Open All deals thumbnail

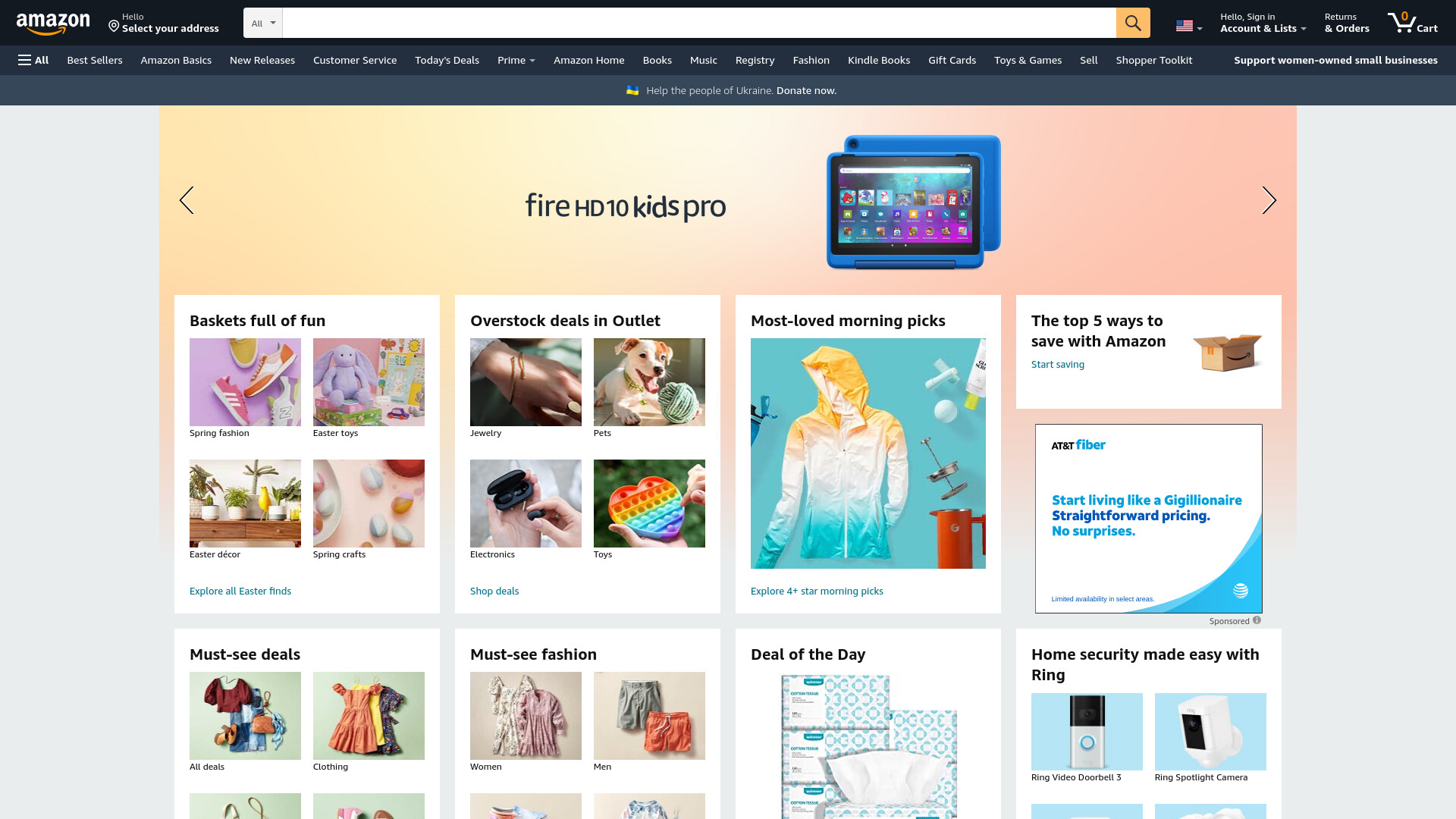coord(245,716)
